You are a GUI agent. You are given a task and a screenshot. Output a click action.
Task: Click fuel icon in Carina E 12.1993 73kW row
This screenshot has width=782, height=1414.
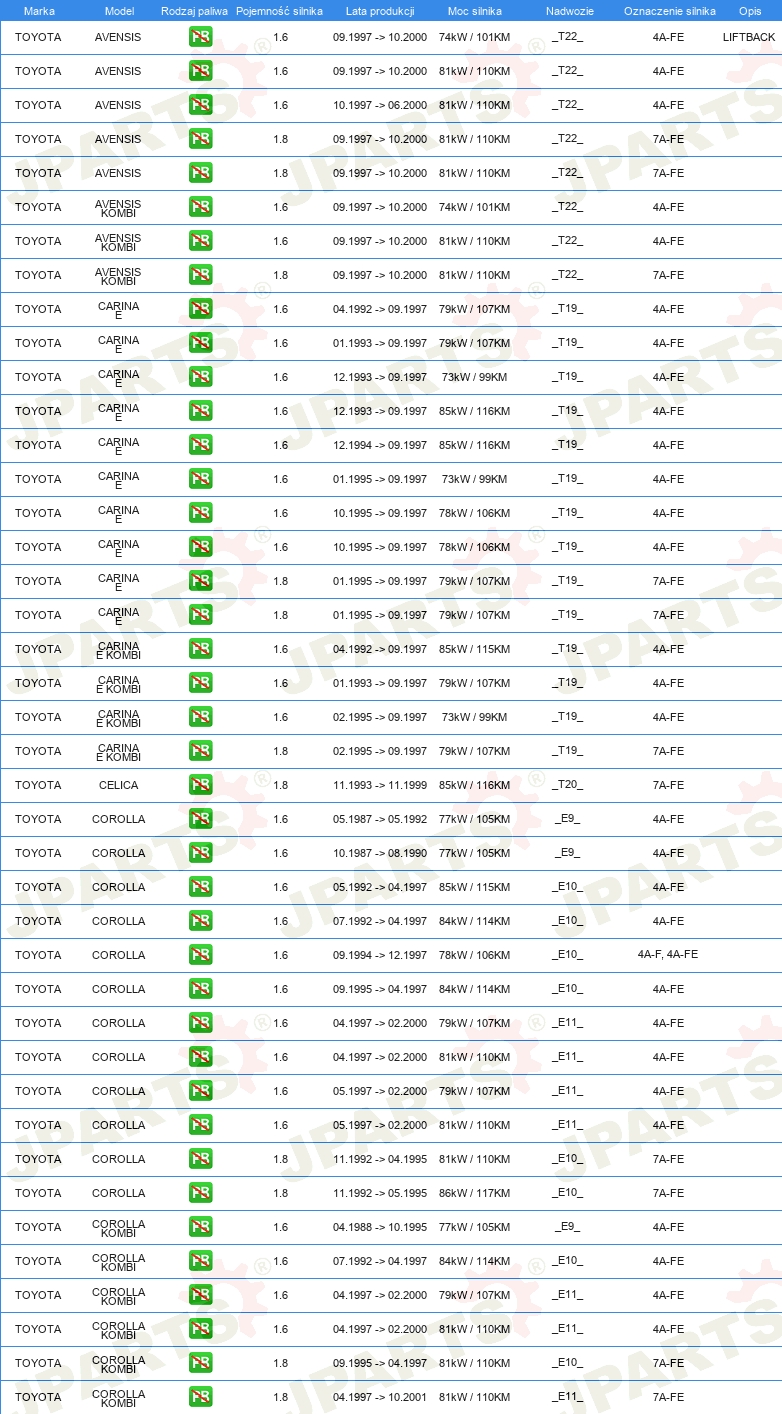click(200, 377)
